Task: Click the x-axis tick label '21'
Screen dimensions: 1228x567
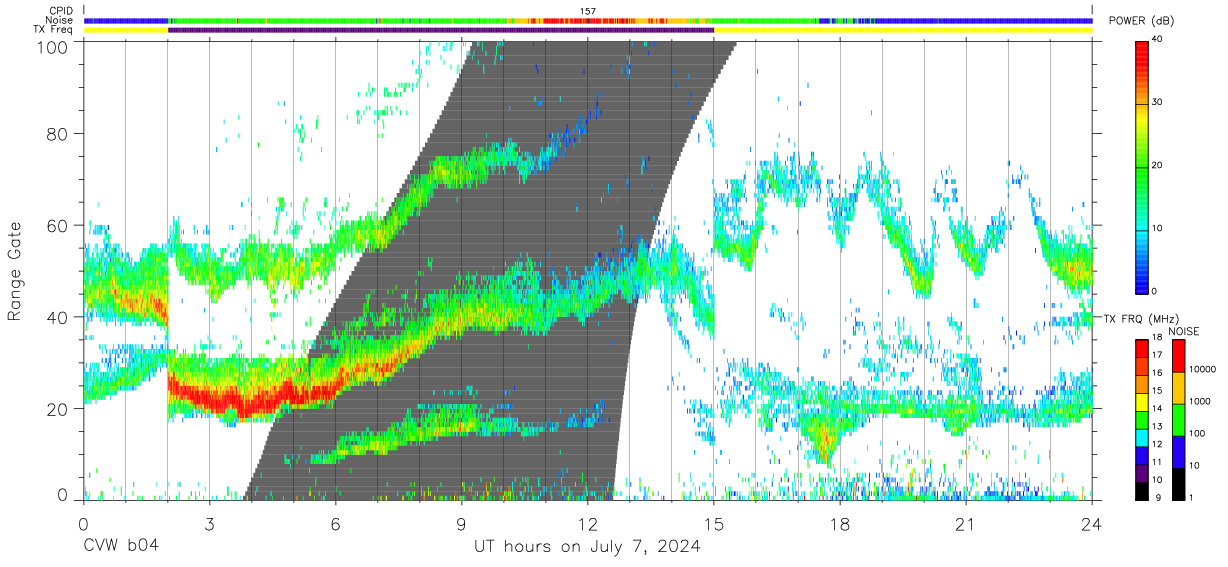Action: 965,524
